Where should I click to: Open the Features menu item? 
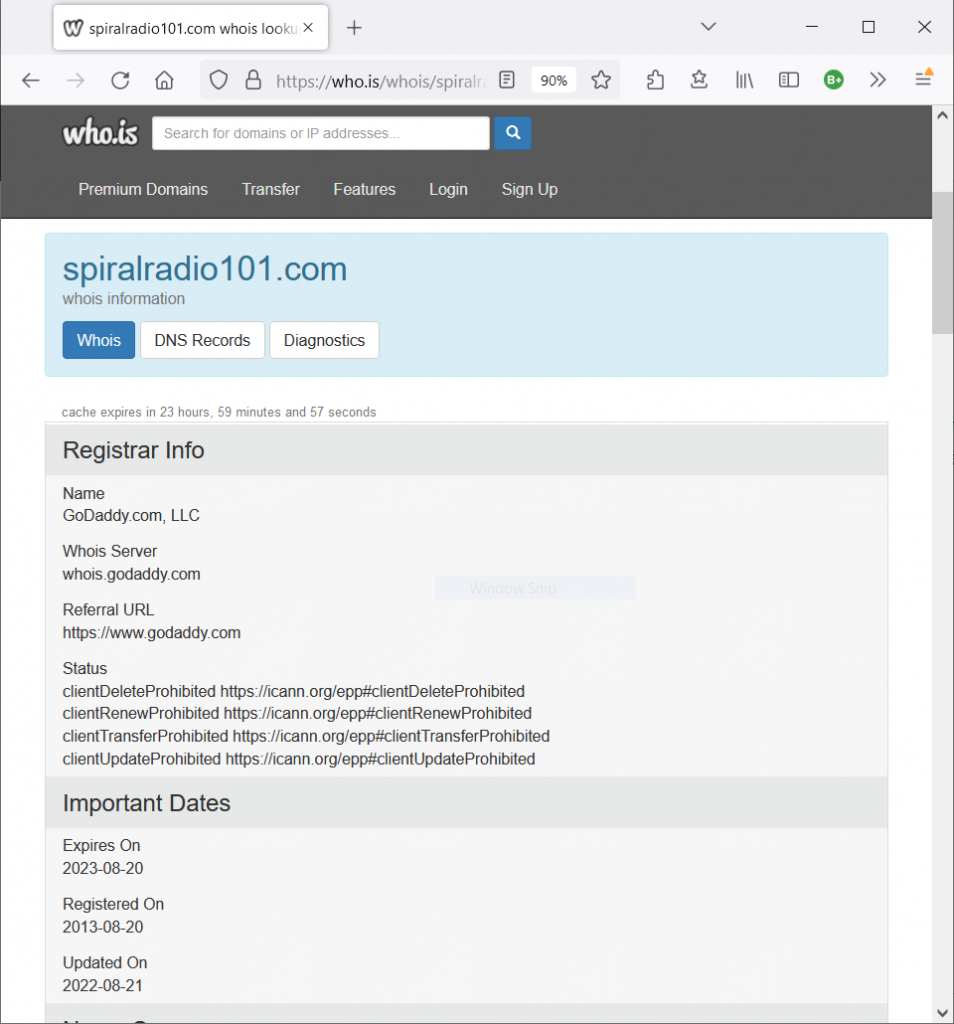364,189
